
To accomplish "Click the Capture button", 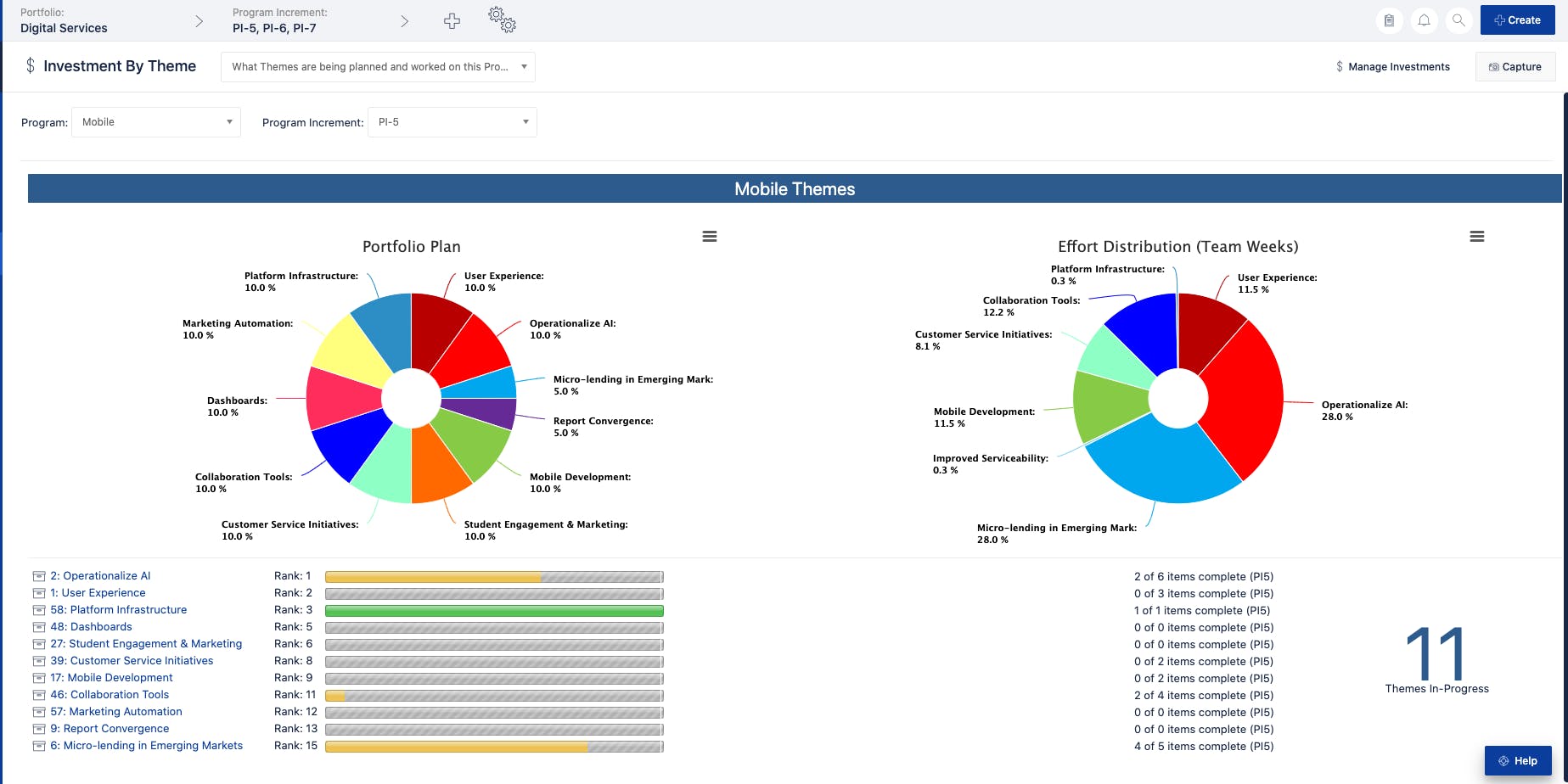I will click(x=1515, y=66).
